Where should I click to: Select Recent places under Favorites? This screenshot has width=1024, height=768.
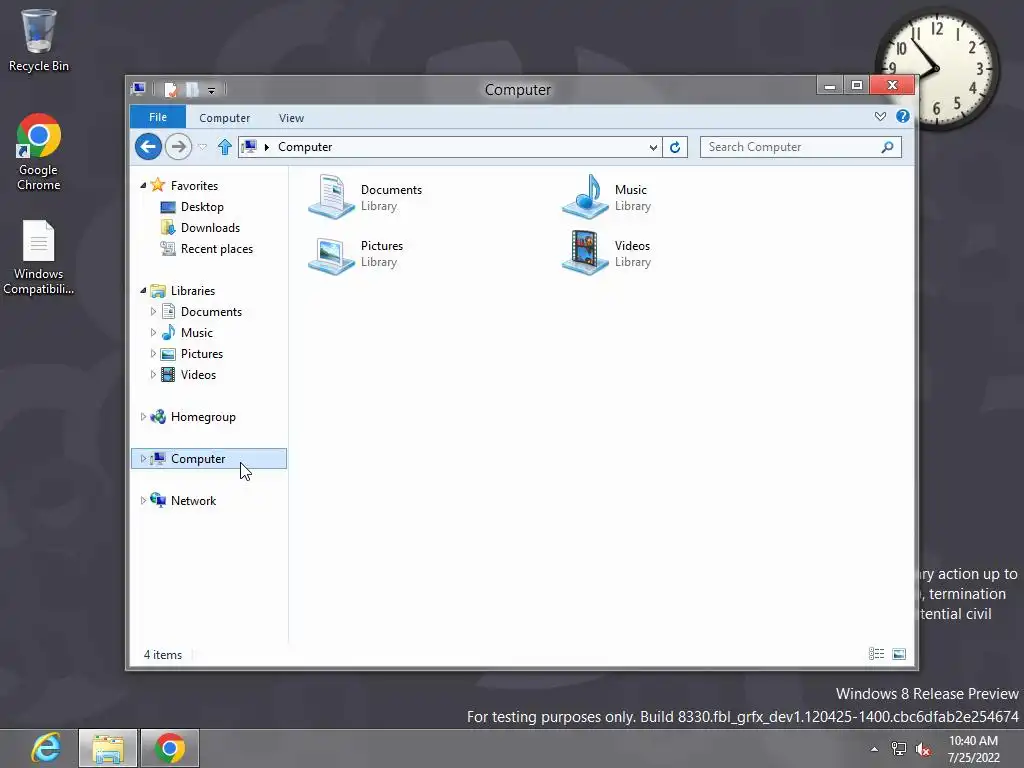(217, 248)
